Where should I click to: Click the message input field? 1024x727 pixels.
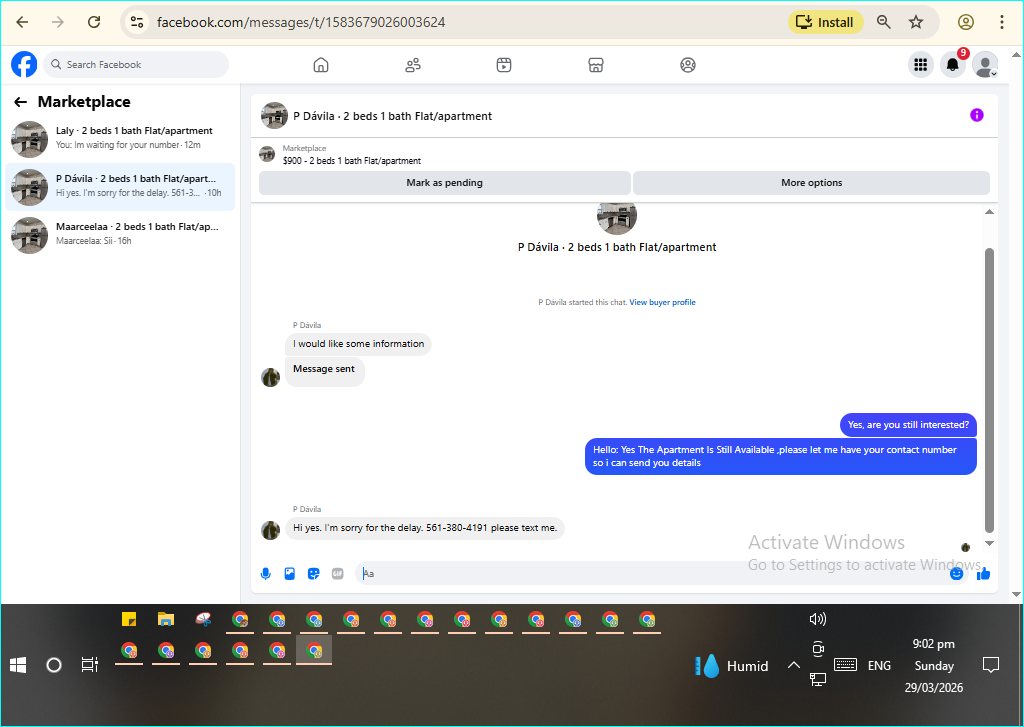click(x=653, y=574)
